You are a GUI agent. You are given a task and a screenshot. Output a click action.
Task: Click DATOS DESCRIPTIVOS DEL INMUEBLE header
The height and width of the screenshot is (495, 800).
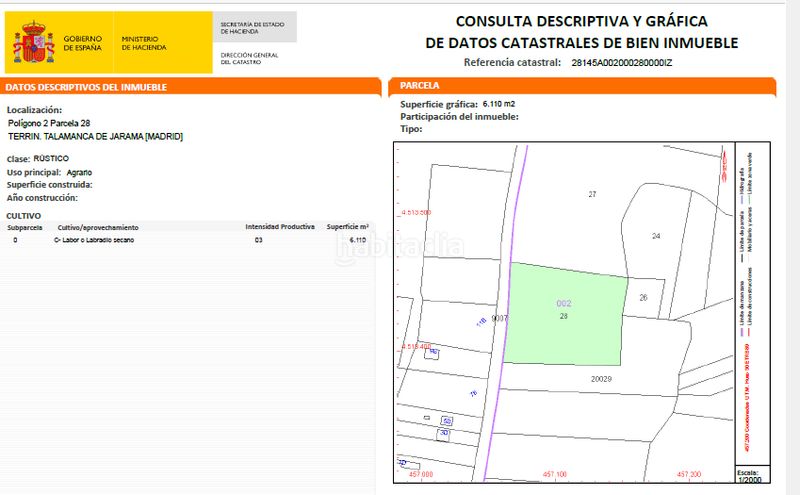tap(86, 87)
